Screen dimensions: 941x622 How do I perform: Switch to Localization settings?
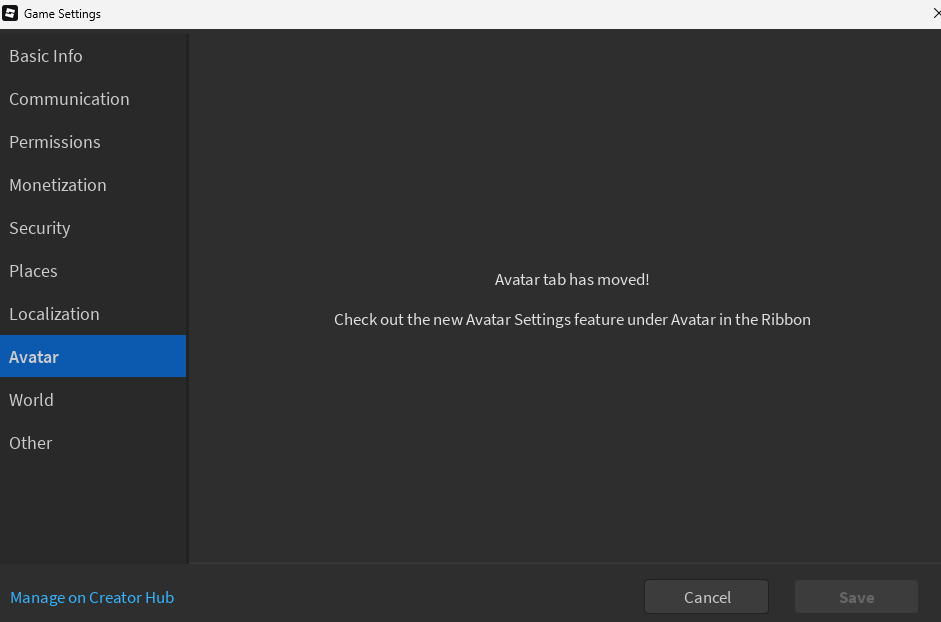[x=54, y=314]
